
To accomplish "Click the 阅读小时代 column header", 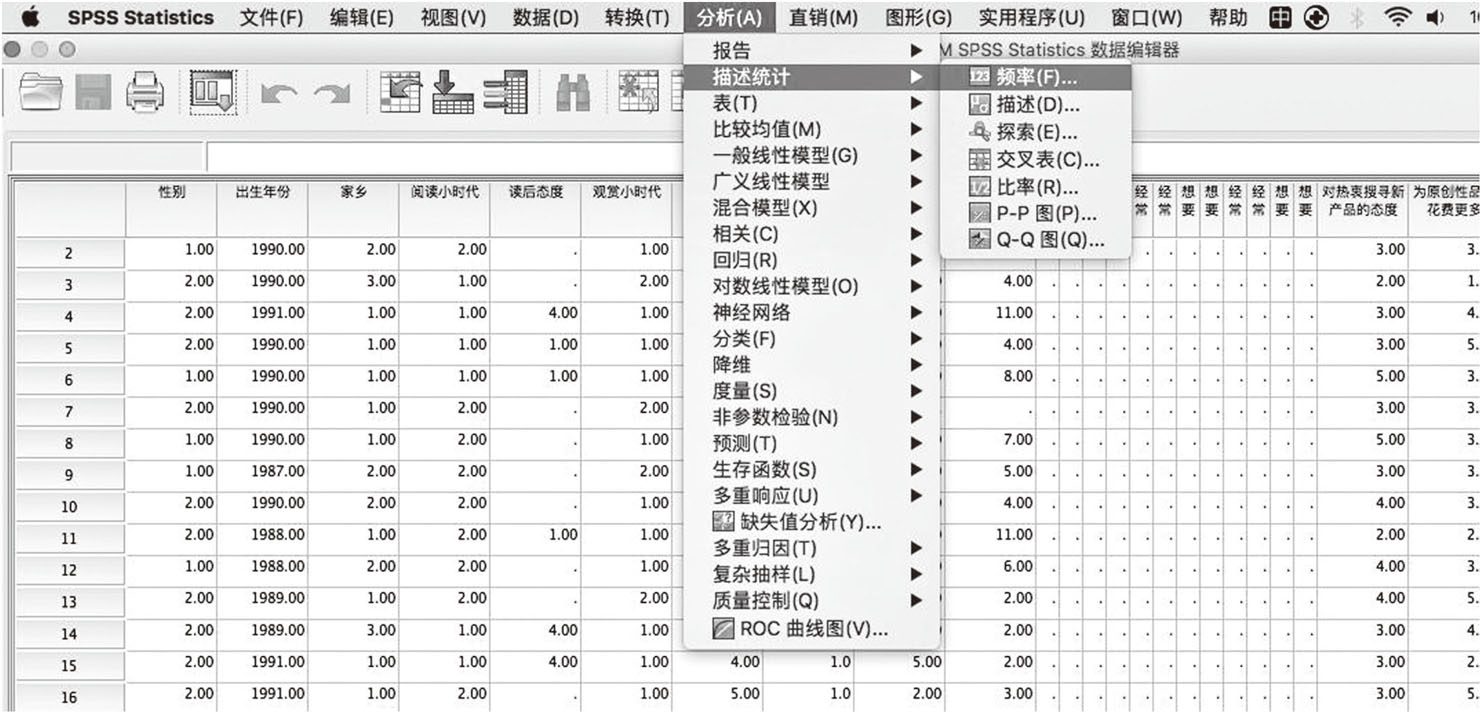I will point(445,207).
